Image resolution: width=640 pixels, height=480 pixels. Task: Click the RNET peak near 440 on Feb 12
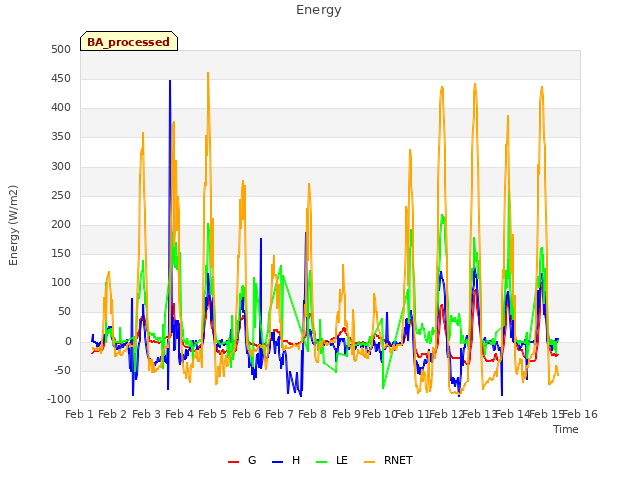click(475, 85)
